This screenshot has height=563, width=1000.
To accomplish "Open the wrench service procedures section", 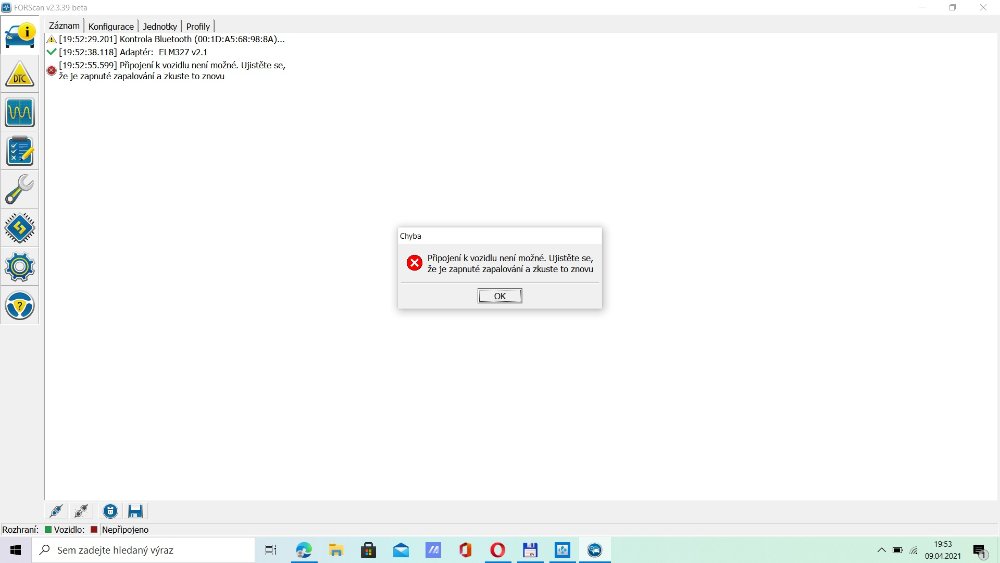I will (20, 189).
